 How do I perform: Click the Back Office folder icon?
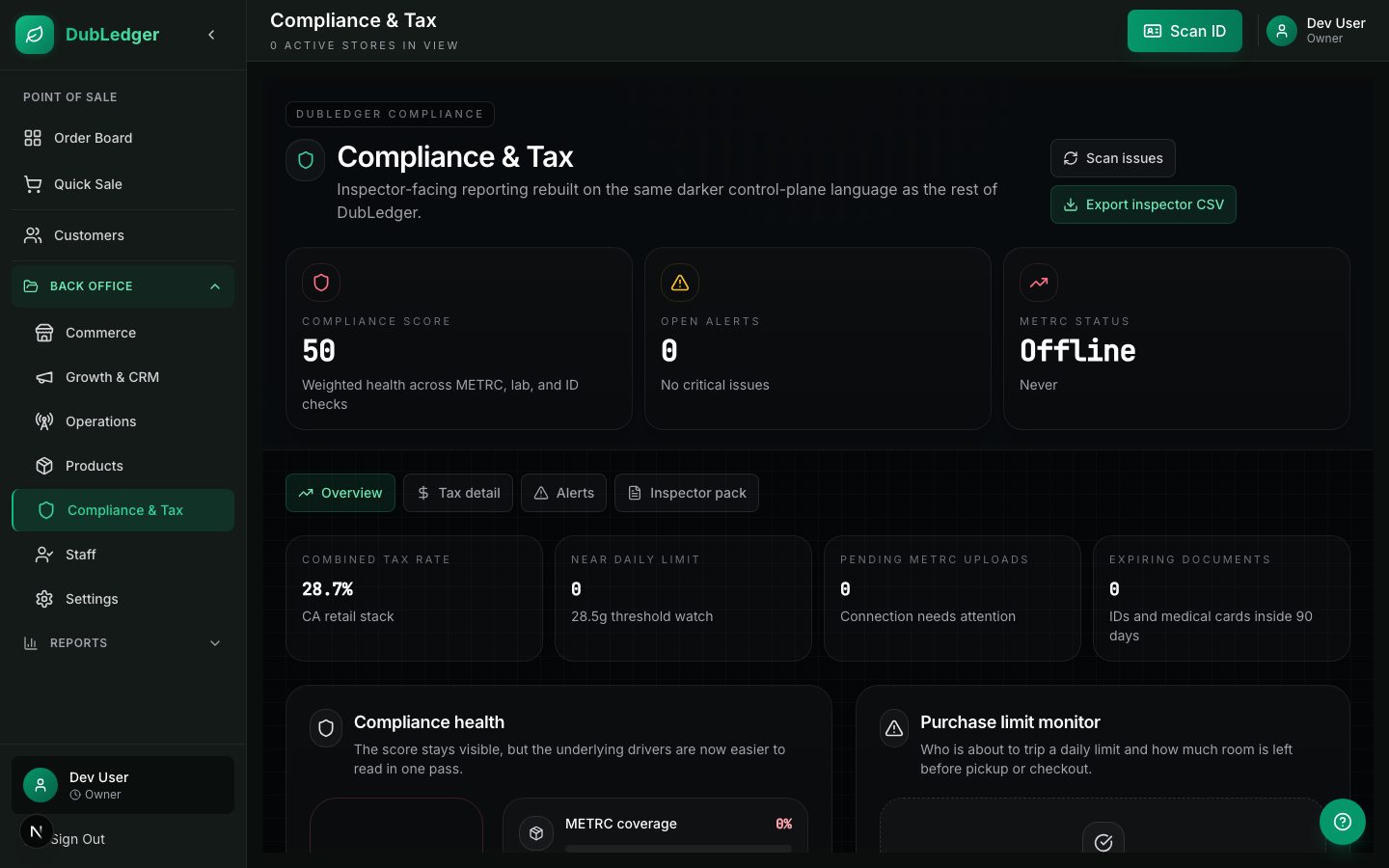coord(31,286)
